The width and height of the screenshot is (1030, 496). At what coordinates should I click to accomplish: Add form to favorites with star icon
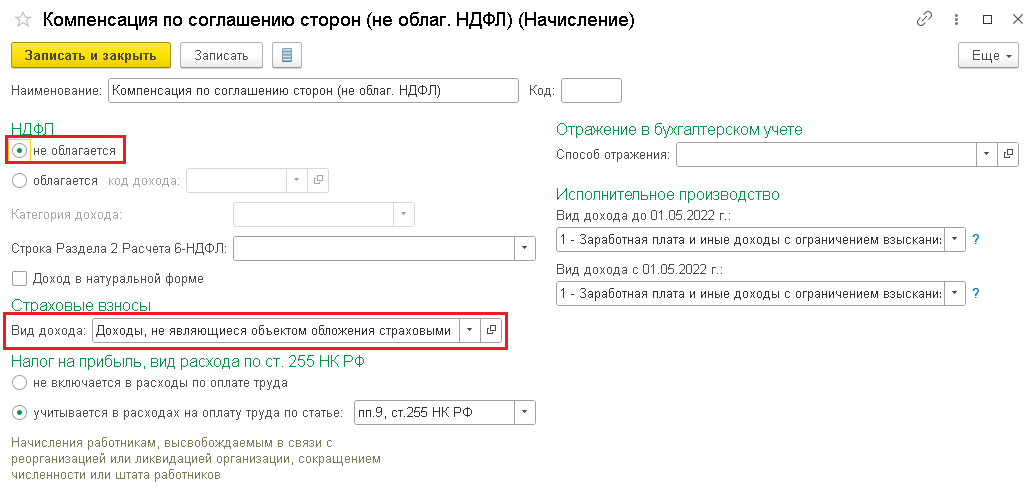pos(23,20)
